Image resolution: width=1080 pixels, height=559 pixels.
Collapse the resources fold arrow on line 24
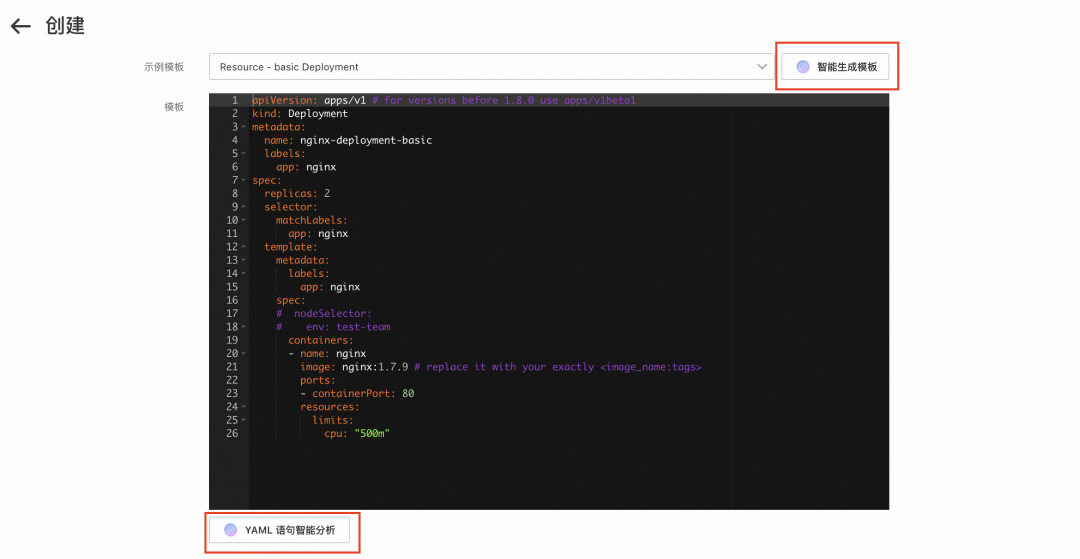(x=244, y=407)
